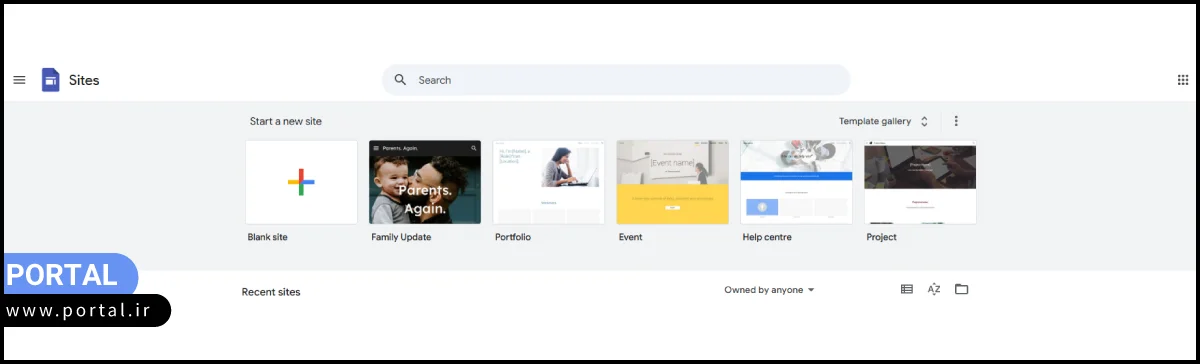Click the search magnifier icon
Viewport: 1200px width, 364px height.
pos(400,80)
